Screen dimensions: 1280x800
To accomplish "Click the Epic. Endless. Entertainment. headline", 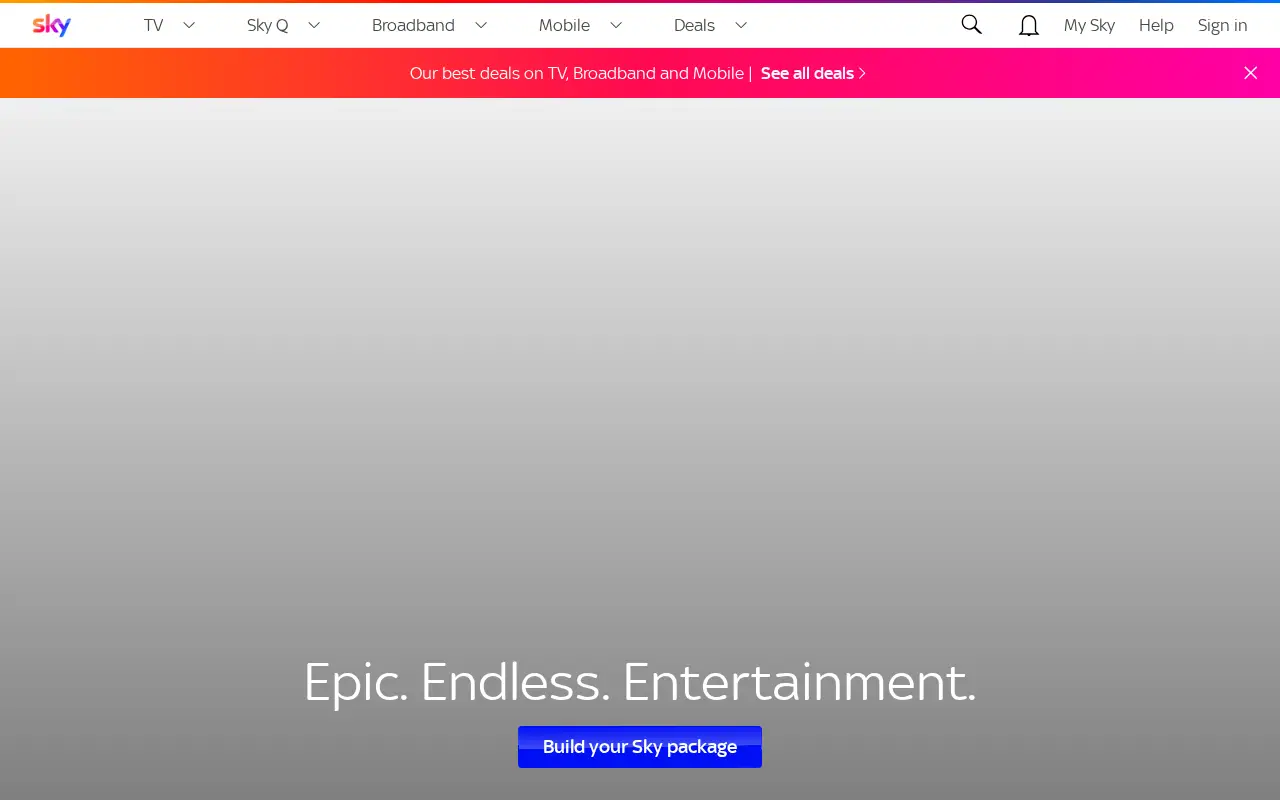I will (640, 682).
